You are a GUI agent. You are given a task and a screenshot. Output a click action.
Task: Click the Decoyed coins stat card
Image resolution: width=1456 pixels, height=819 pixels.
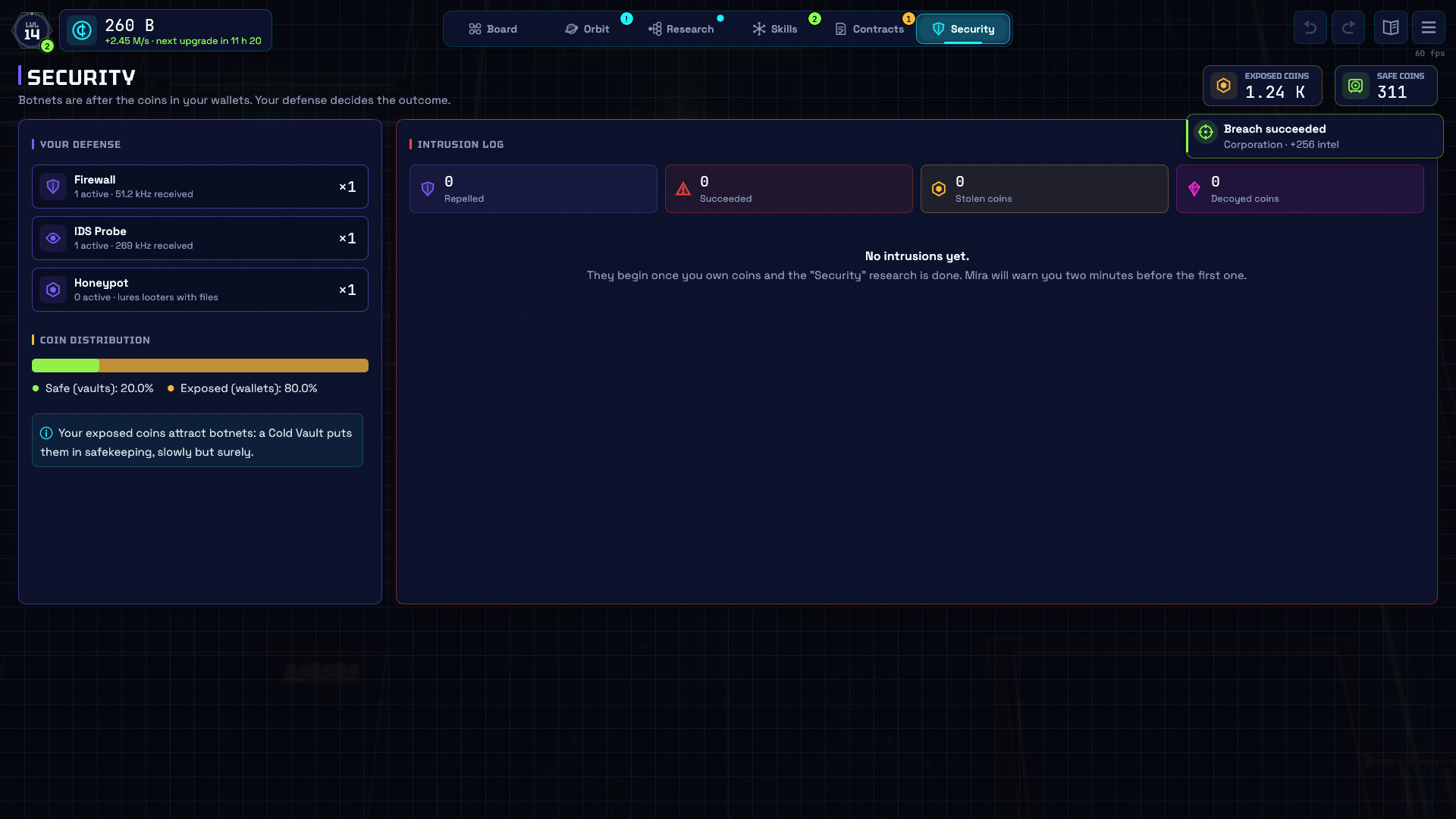[1300, 189]
